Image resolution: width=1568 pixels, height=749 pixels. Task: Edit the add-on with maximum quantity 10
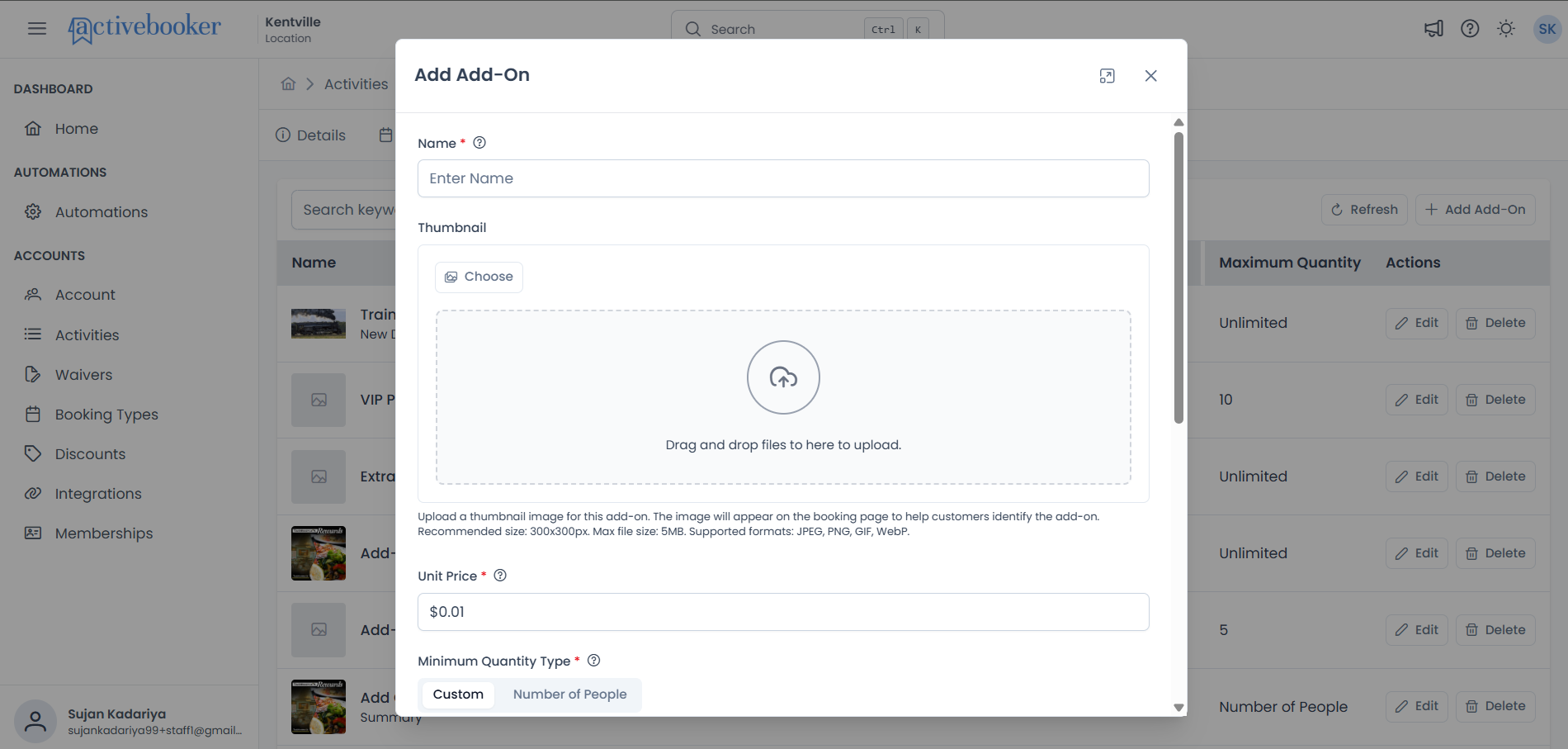point(1417,400)
